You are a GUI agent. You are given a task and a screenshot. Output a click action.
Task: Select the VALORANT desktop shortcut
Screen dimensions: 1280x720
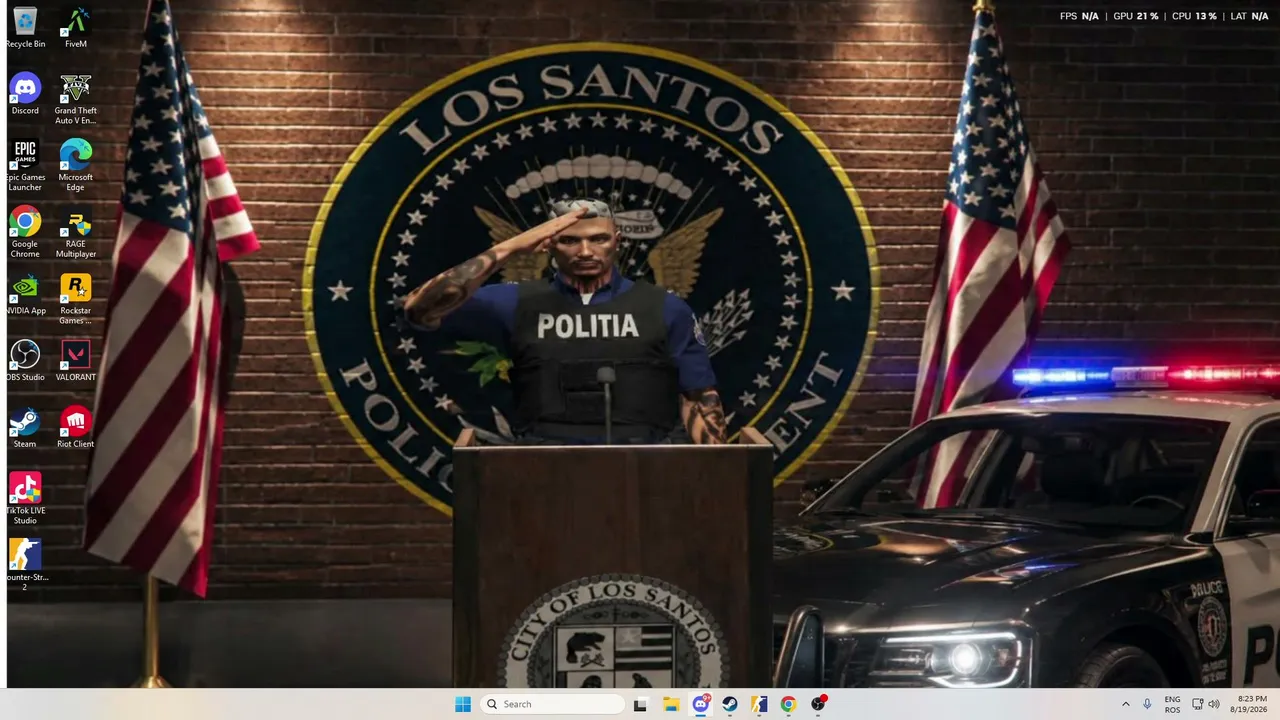tap(76, 361)
